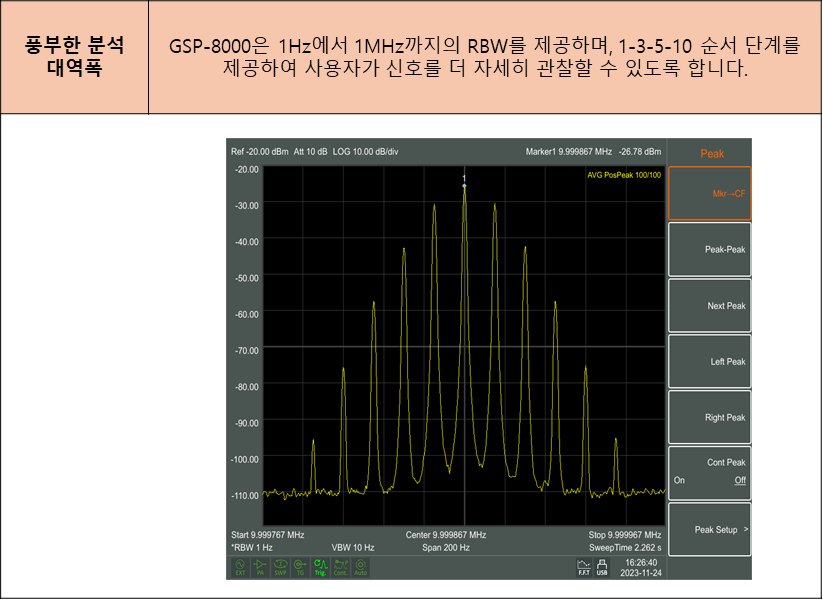Select the Peak-Peak softkey
The width and height of the screenshot is (823, 600).
coord(710,249)
